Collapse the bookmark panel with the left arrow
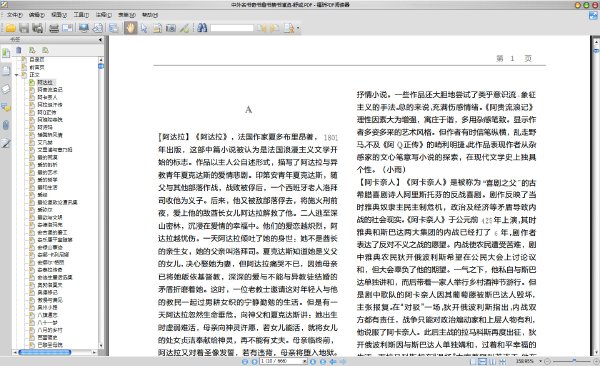 click(100, 39)
